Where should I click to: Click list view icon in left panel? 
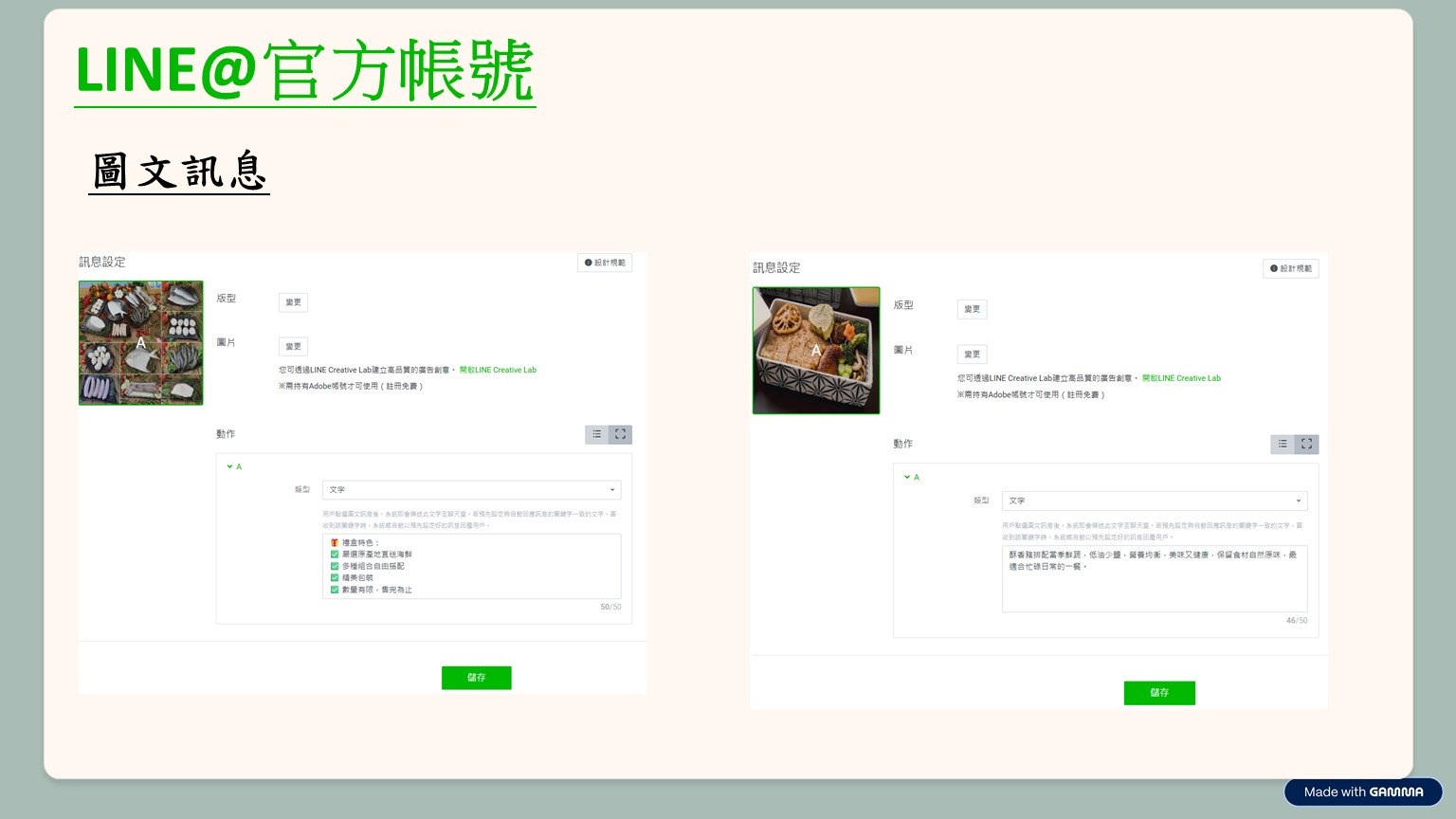(x=596, y=434)
